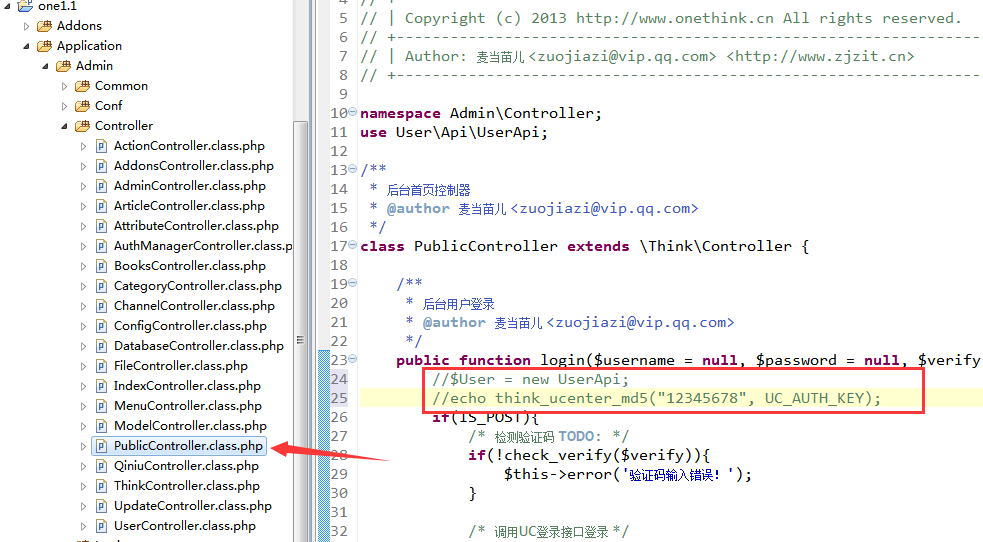
Task: Open IndexController.class.php from the tree
Action: point(187,386)
